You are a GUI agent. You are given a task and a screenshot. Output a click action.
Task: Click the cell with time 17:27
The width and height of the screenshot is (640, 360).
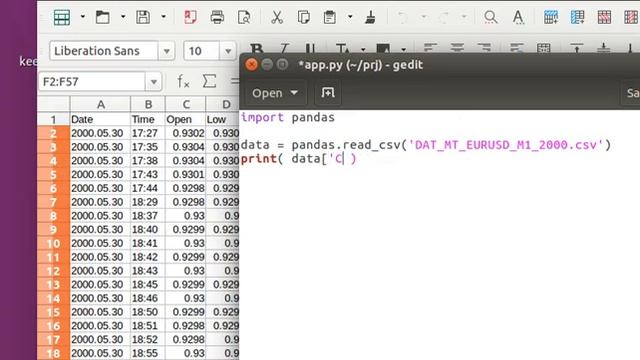tap(148, 133)
